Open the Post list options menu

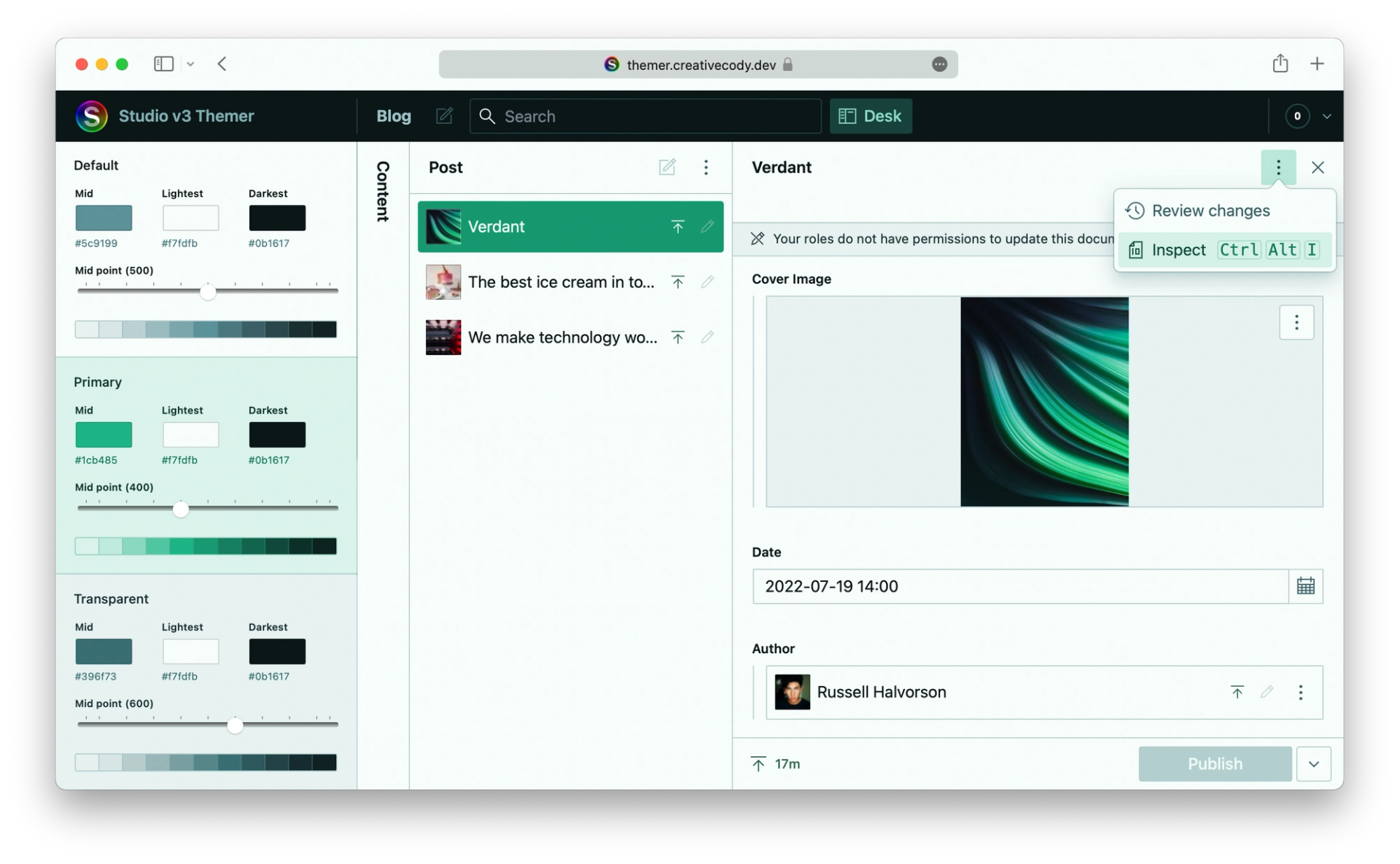tap(705, 167)
